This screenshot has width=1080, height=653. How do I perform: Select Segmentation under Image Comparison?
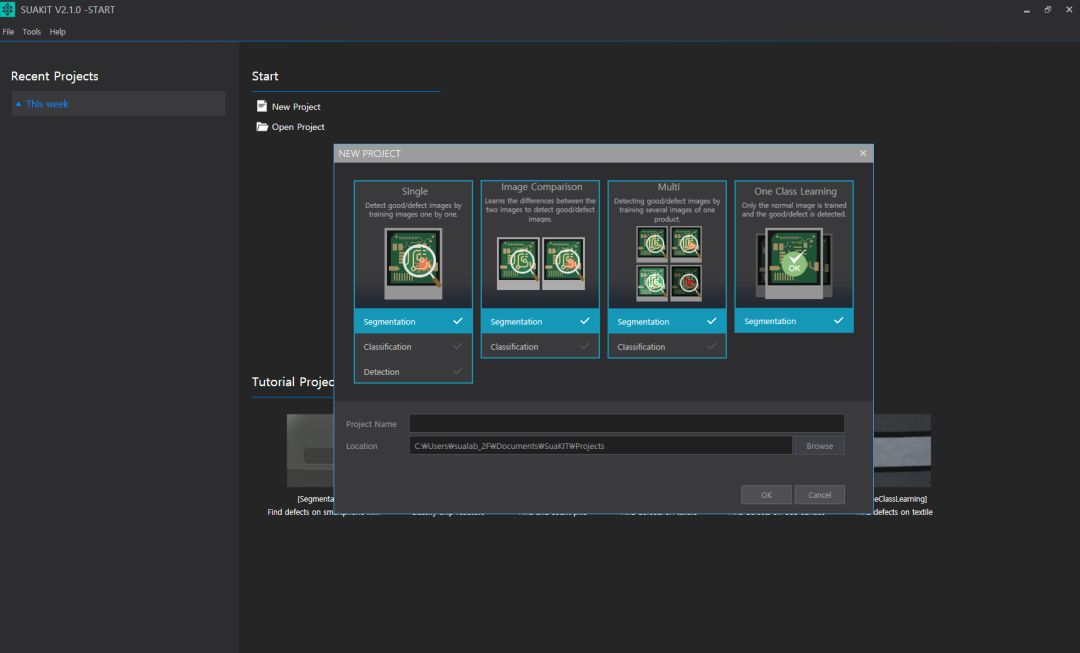click(x=540, y=322)
